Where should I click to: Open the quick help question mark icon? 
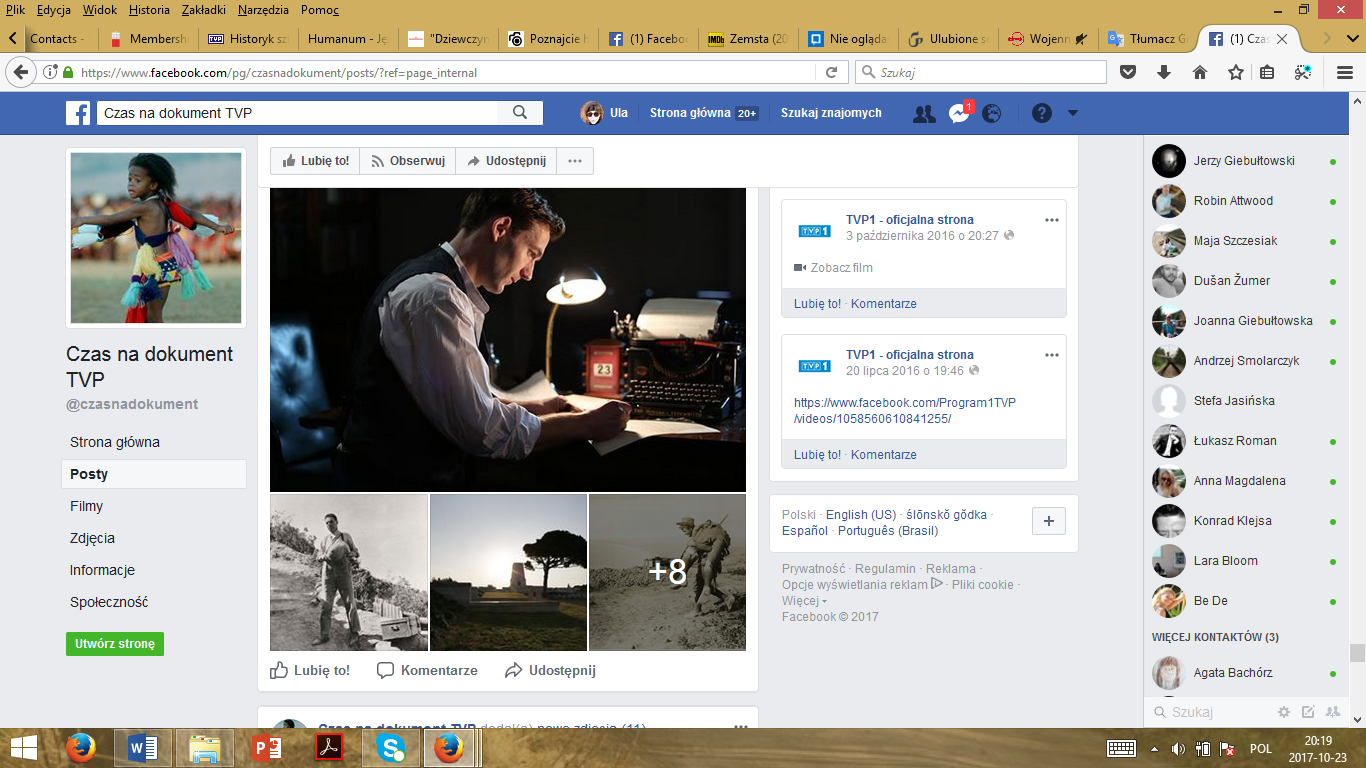click(1042, 113)
